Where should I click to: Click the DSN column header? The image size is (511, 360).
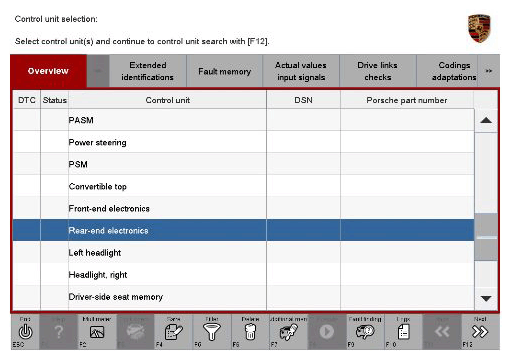(303, 100)
